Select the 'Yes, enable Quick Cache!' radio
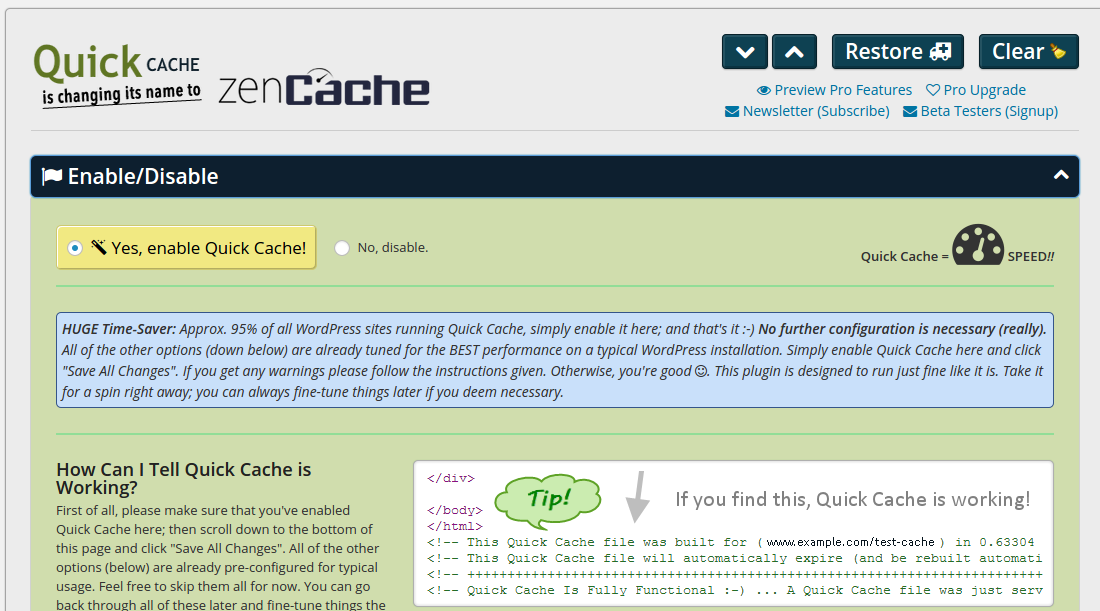This screenshot has height=611, width=1100. [75, 248]
